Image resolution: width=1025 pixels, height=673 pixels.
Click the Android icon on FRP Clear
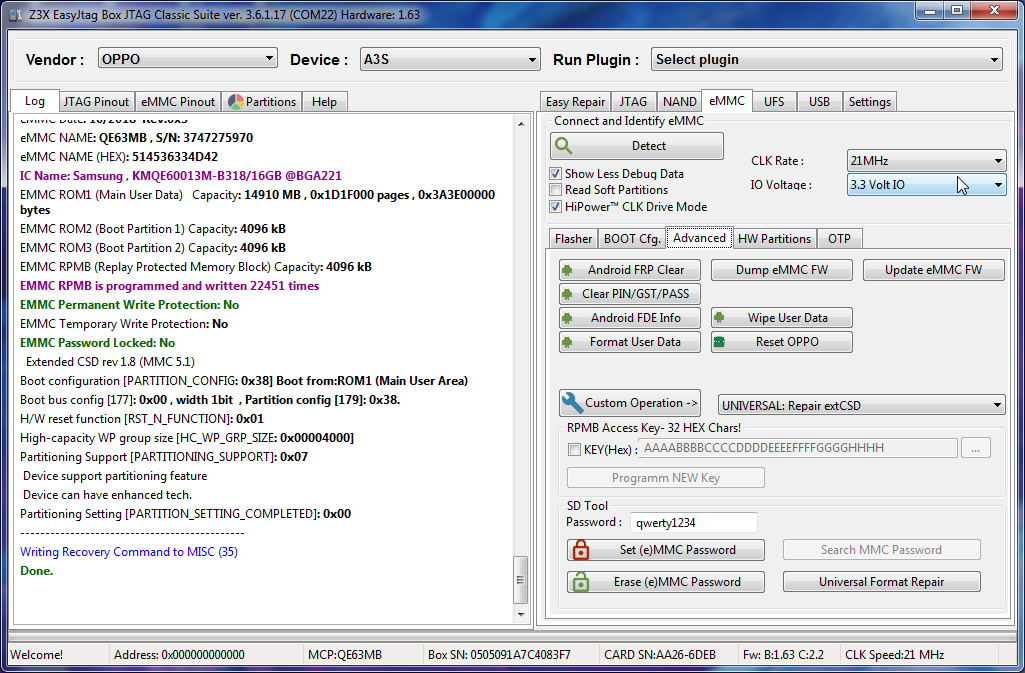click(x=567, y=270)
